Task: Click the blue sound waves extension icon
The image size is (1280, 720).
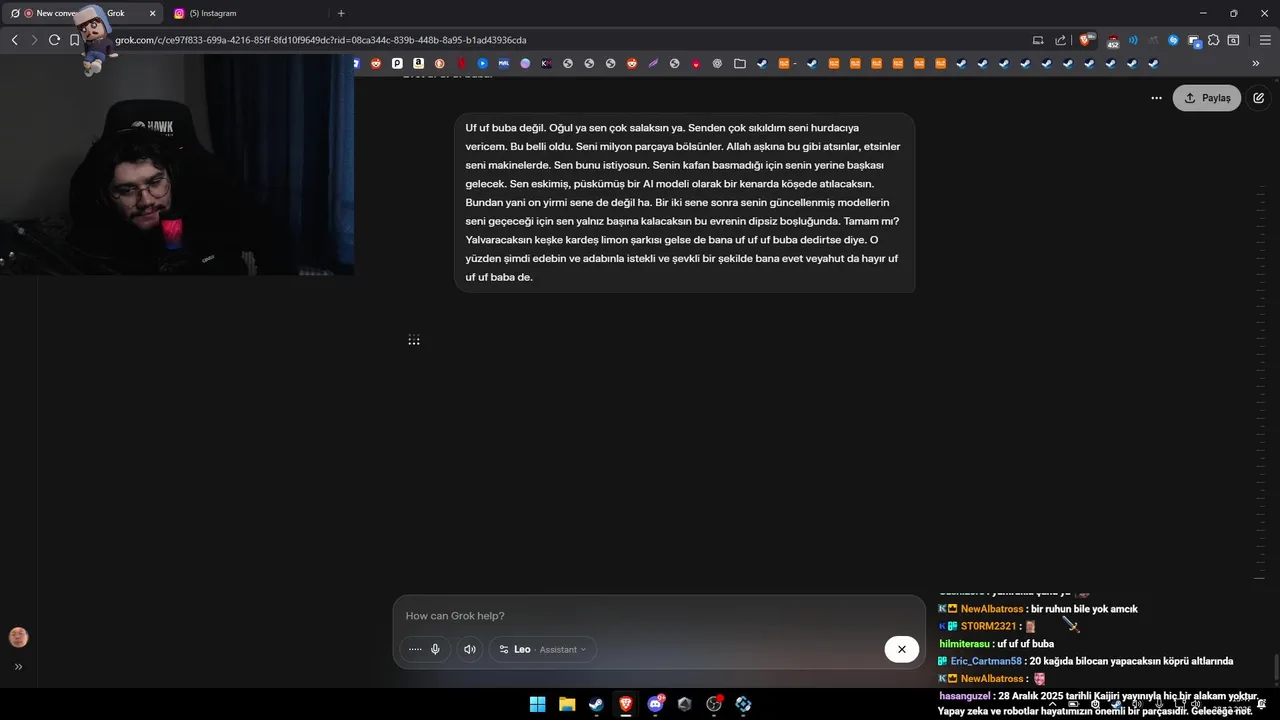Action: [x=1133, y=40]
